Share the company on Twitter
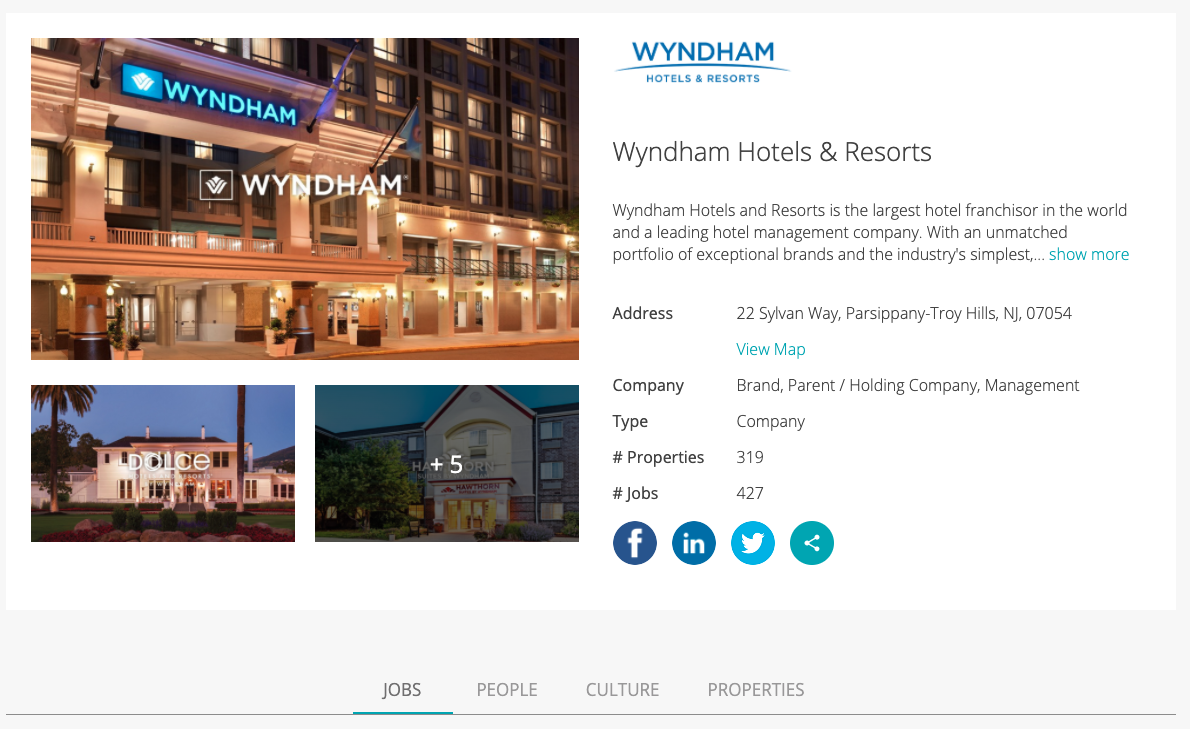Image resolution: width=1190 pixels, height=729 pixels. 753,543
